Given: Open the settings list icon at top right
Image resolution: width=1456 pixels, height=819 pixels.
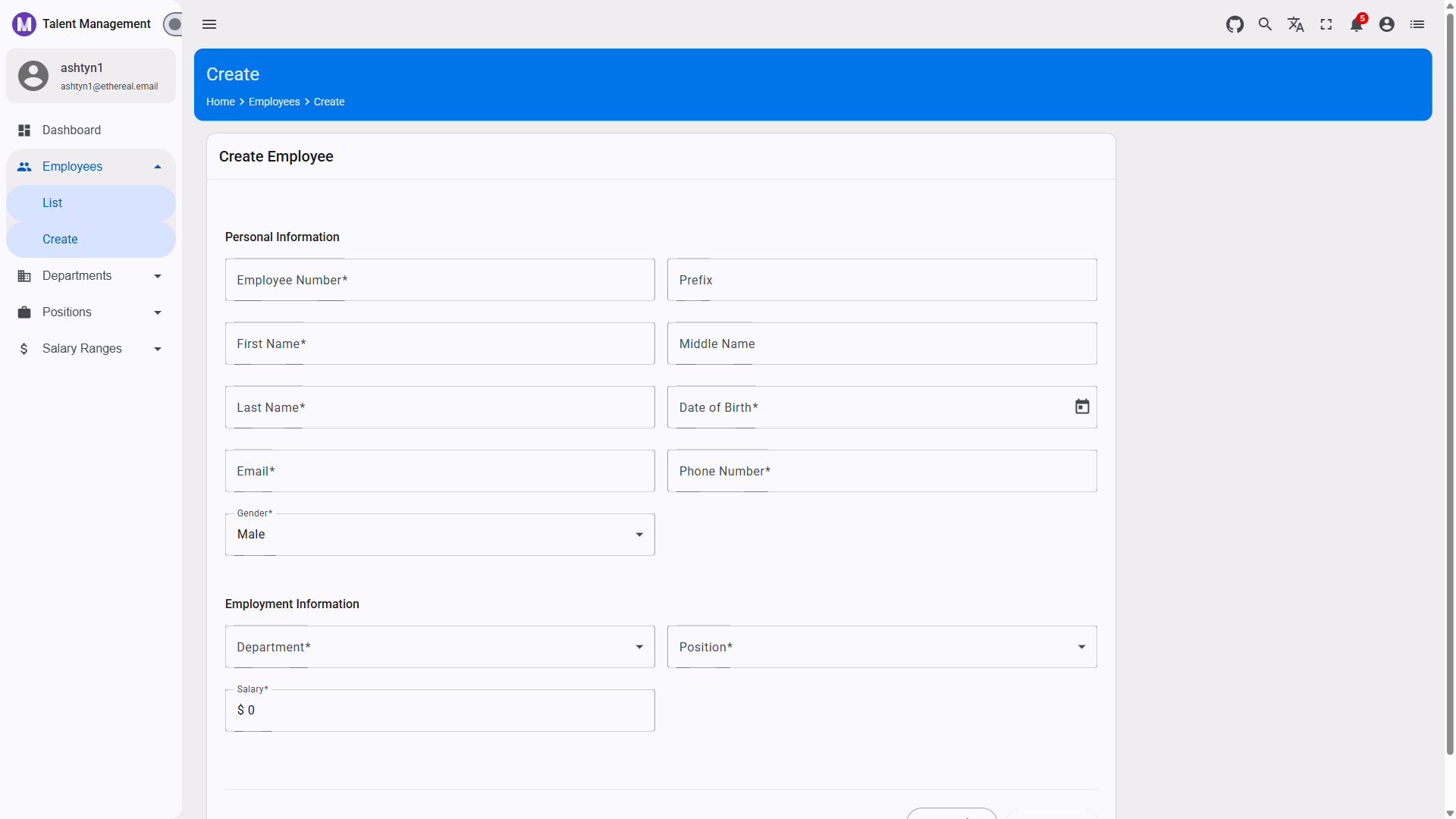Looking at the screenshot, I should point(1417,24).
